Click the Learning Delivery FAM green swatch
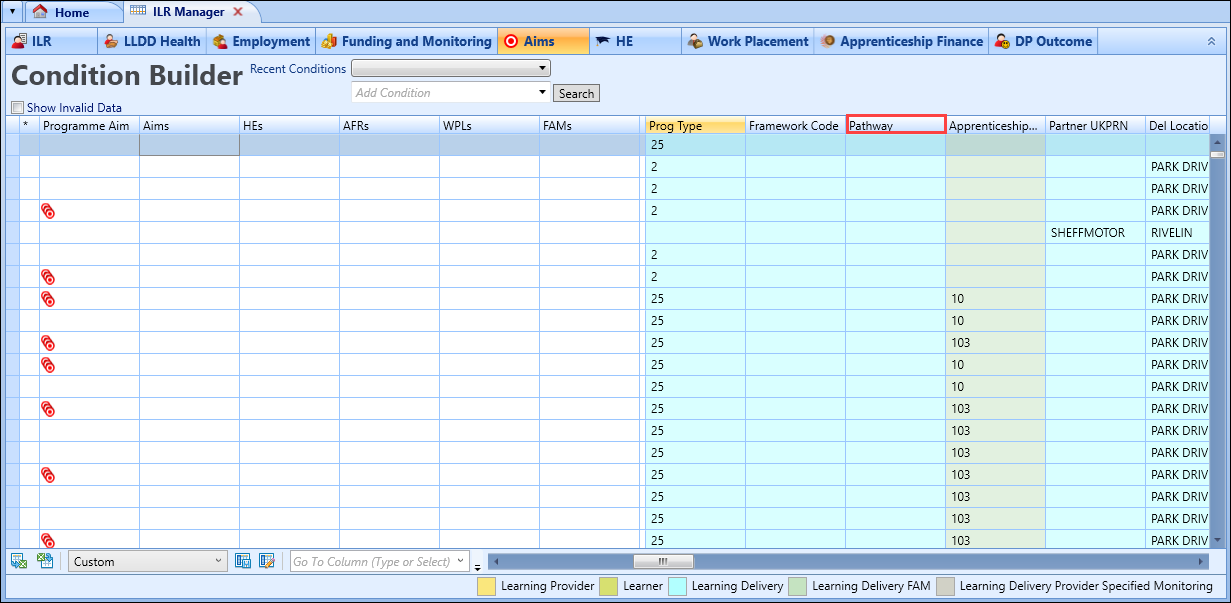This screenshot has width=1231, height=603. 797,586
